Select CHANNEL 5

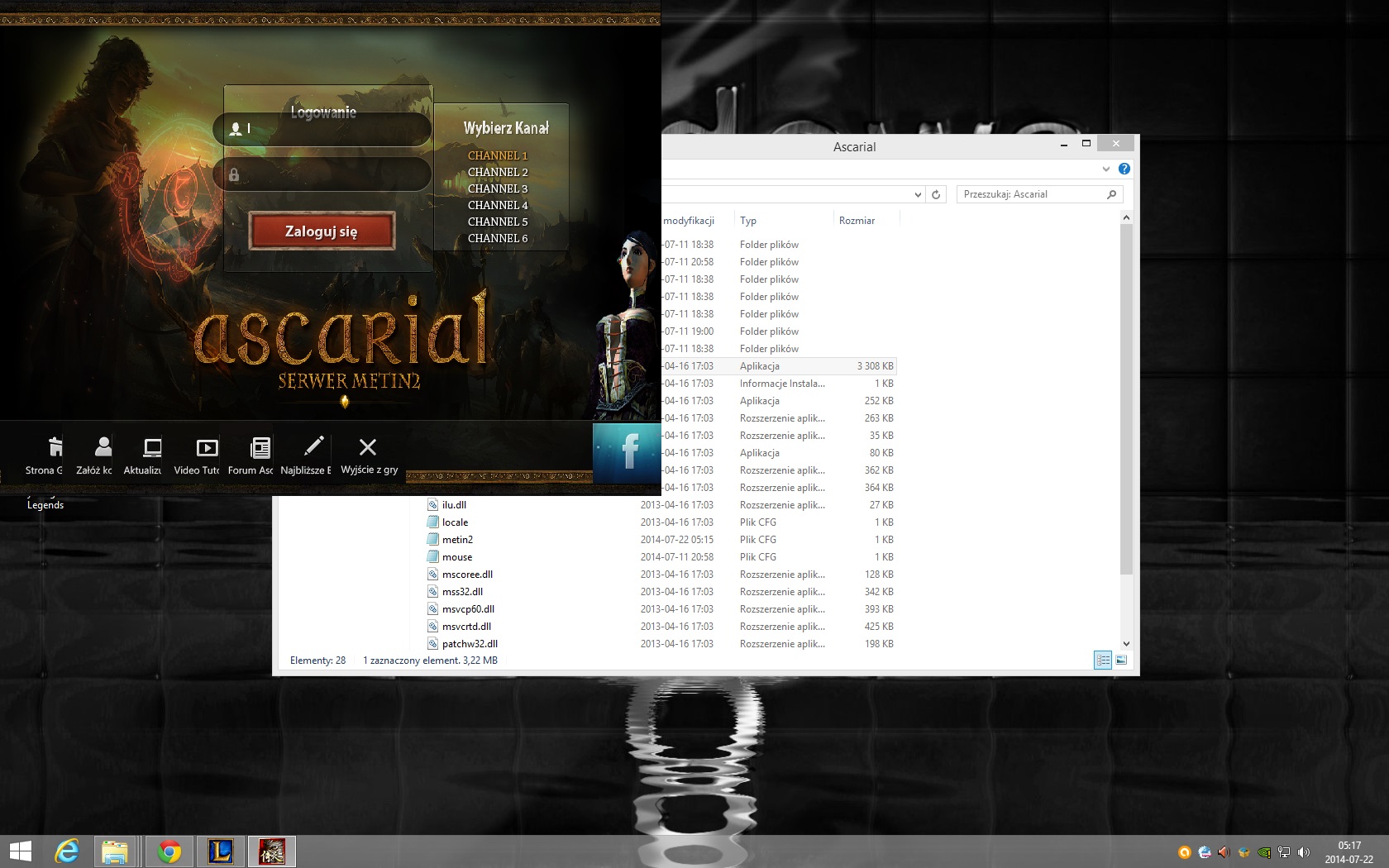click(x=497, y=222)
